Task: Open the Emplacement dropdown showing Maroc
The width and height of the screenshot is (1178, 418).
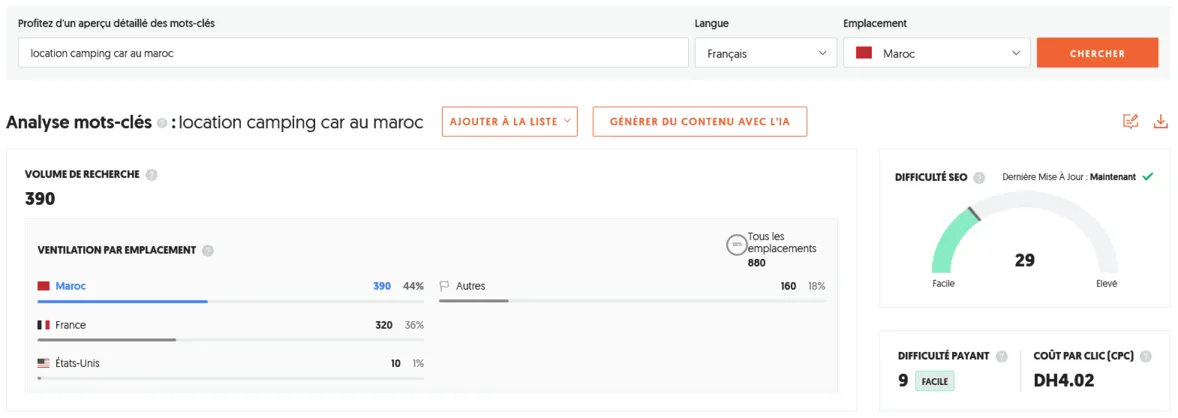Action: [x=936, y=53]
